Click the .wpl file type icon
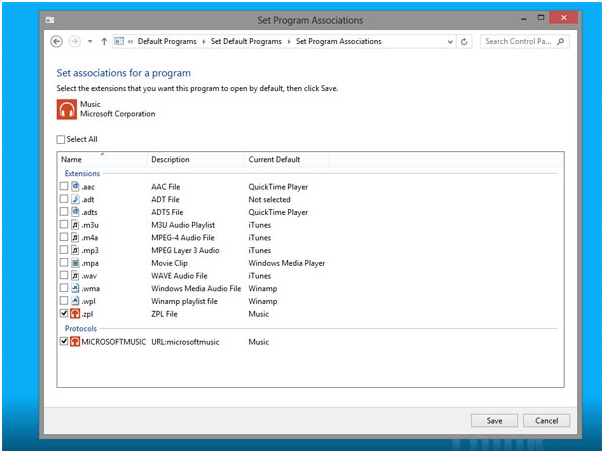Viewport: 604px width, 451px height. pos(75,301)
